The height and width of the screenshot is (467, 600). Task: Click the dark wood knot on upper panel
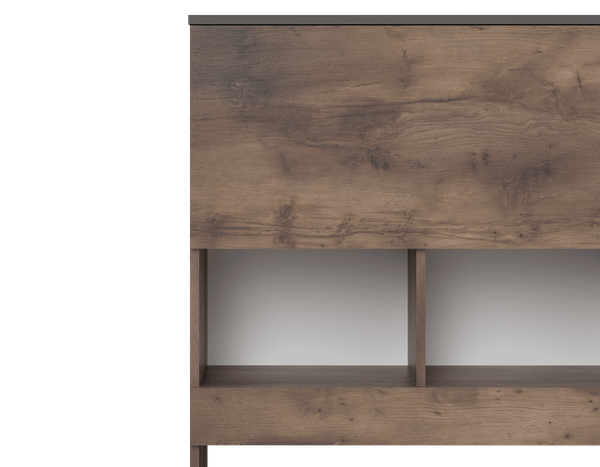tap(378, 157)
